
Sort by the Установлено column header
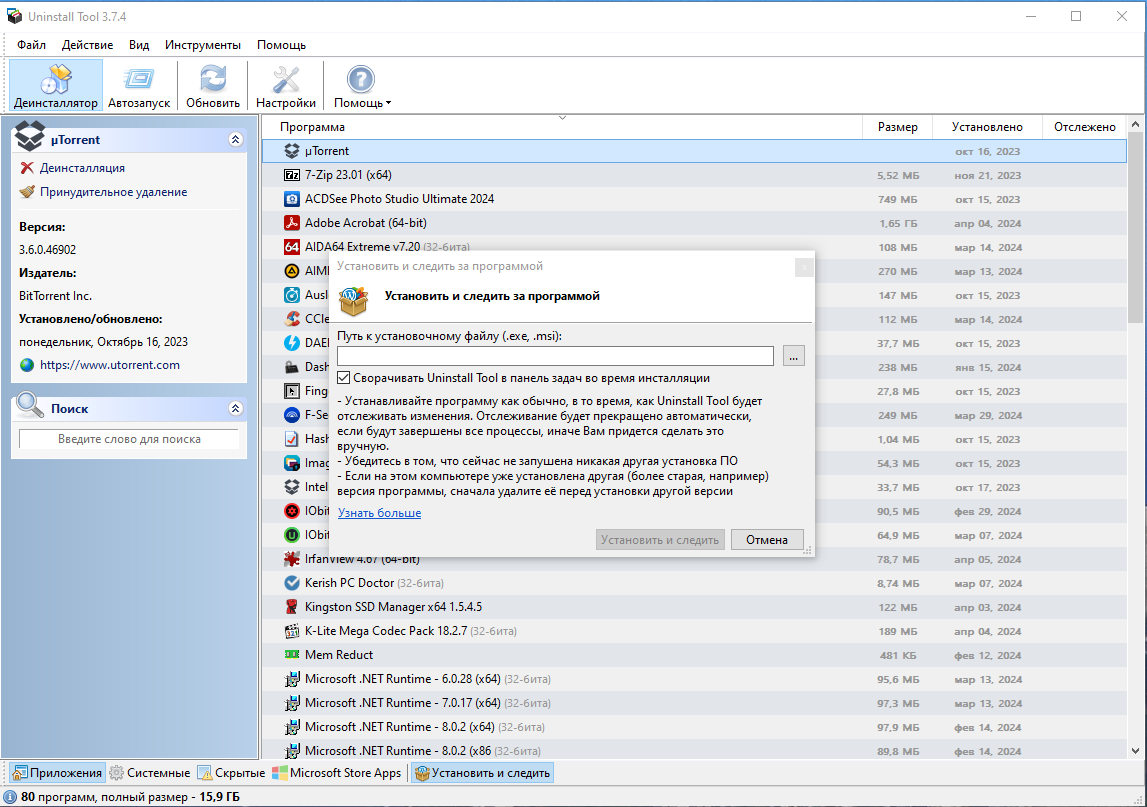coord(987,127)
